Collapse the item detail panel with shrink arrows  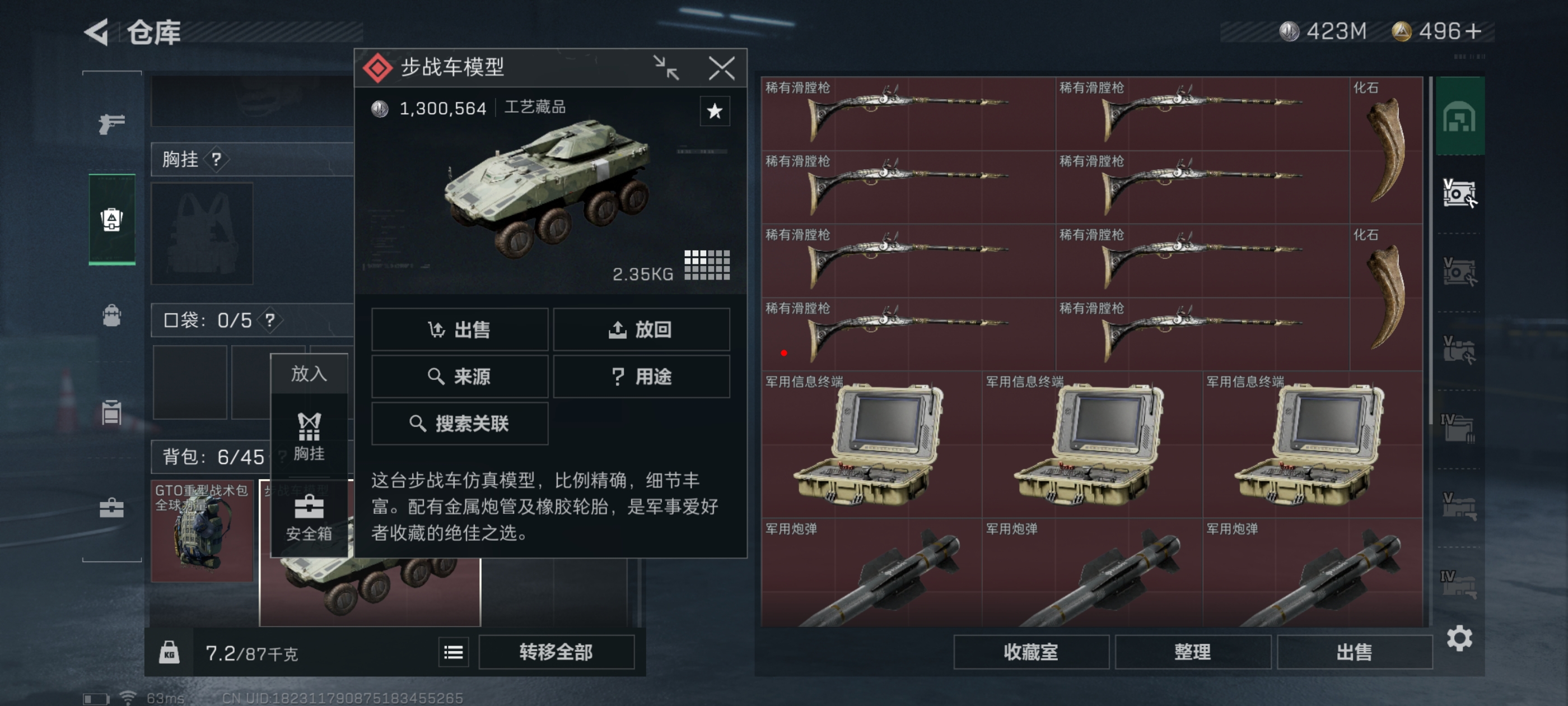click(x=666, y=68)
